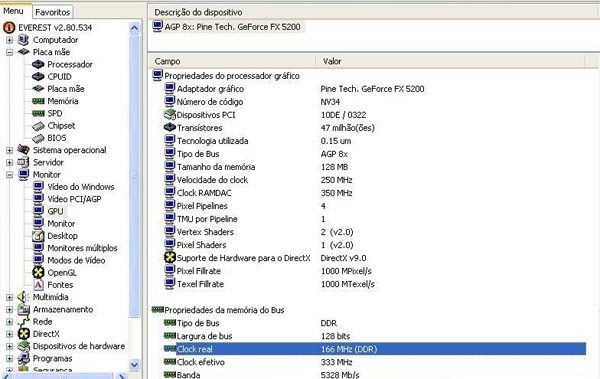600x379 pixels.
Task: Open the BIOS chip icon entry
Action: [x=38, y=138]
